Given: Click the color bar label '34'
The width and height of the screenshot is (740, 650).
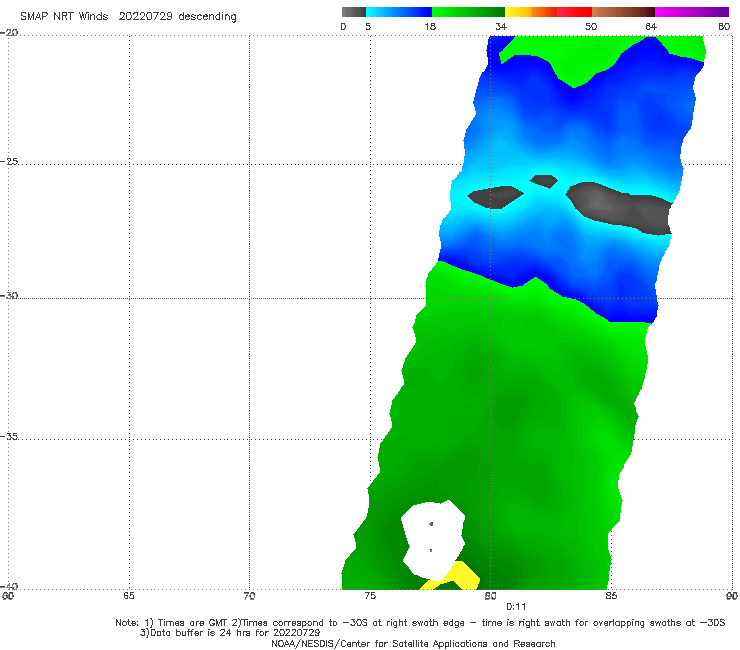Looking at the screenshot, I should pos(501,27).
